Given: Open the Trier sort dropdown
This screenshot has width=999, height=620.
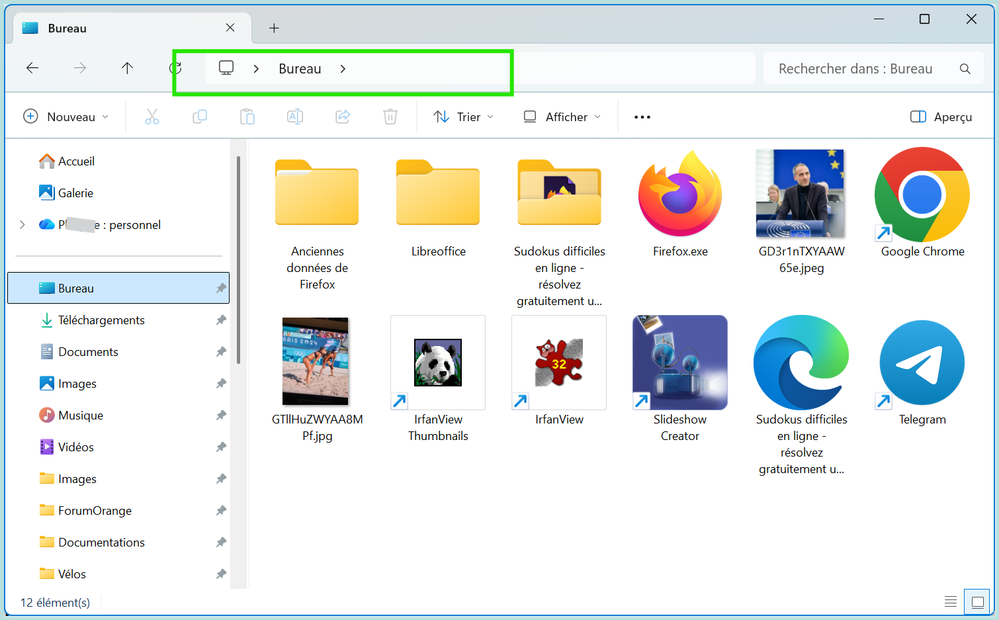Looking at the screenshot, I should tap(463, 117).
